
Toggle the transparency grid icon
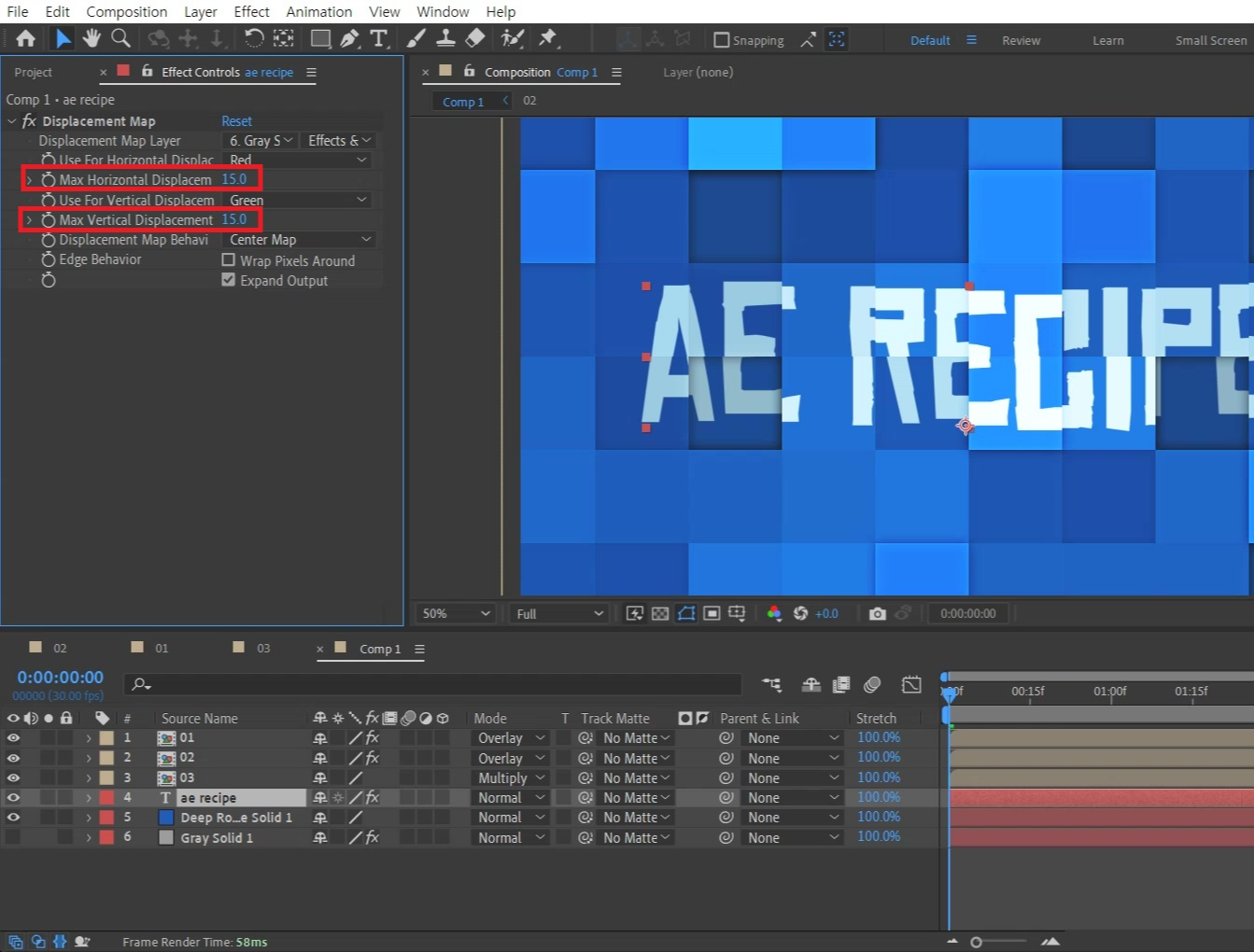click(660, 613)
